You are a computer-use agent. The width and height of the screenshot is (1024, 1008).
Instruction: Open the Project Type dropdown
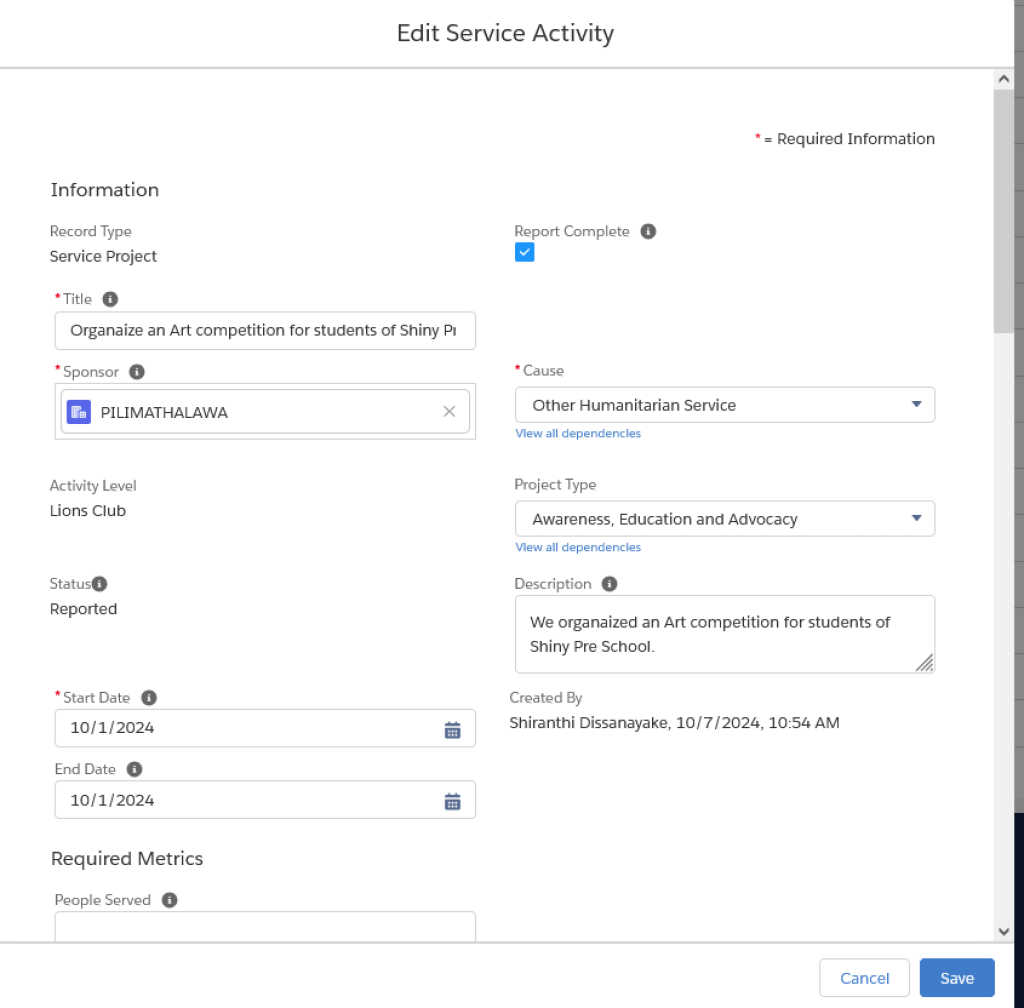click(x=725, y=519)
